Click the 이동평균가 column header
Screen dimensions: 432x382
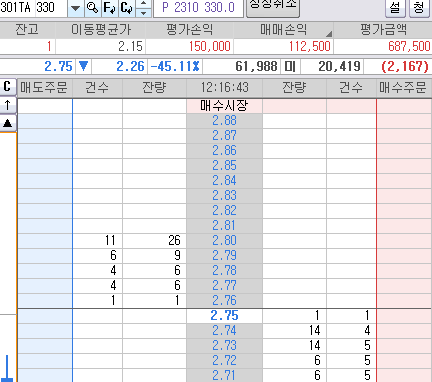pos(101,30)
